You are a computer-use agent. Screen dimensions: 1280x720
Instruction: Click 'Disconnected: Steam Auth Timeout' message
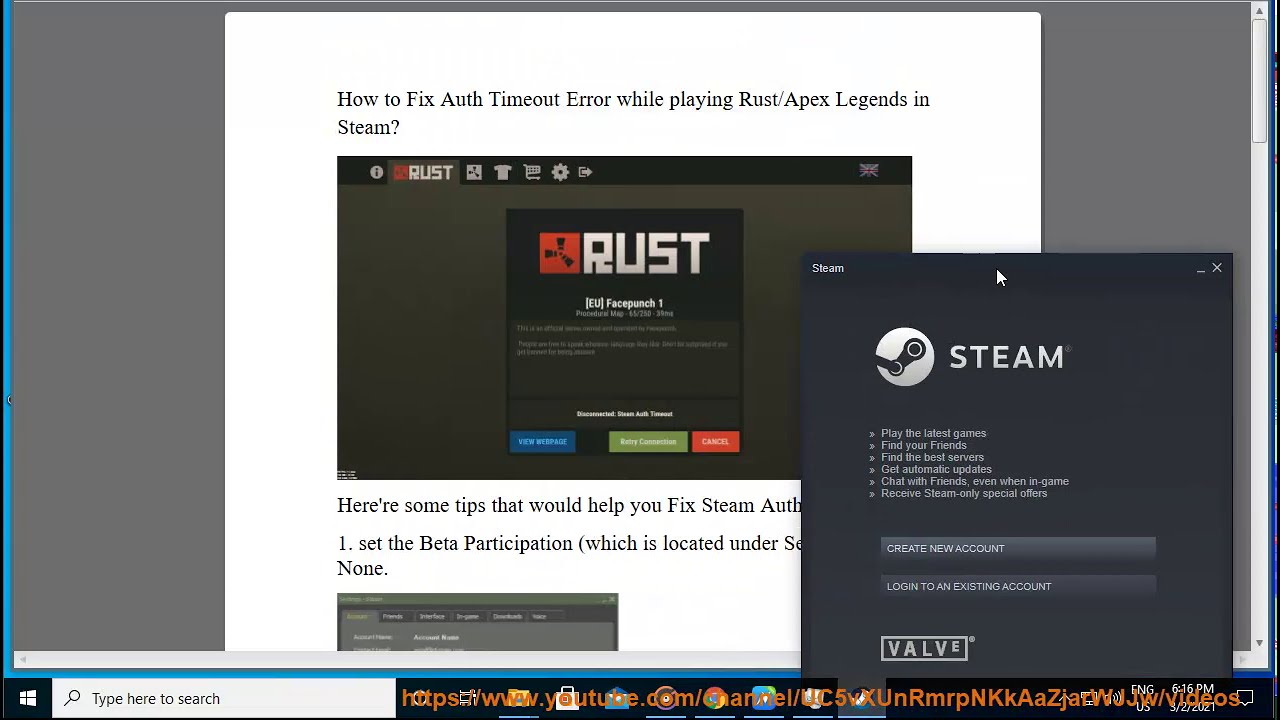(624, 414)
